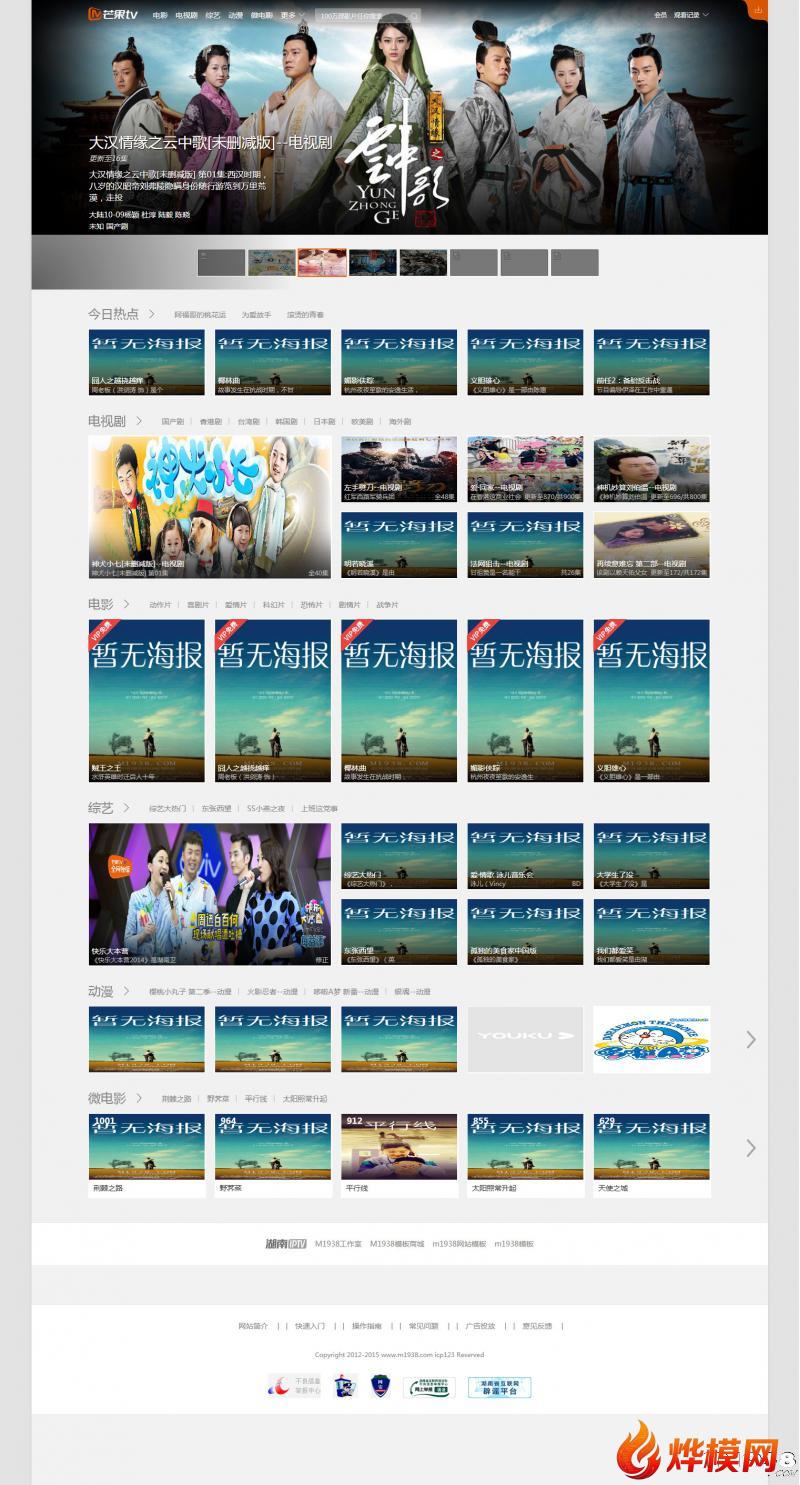Open the 大汉情缘之云中歌 banner title
The image size is (800, 1485).
210,142
